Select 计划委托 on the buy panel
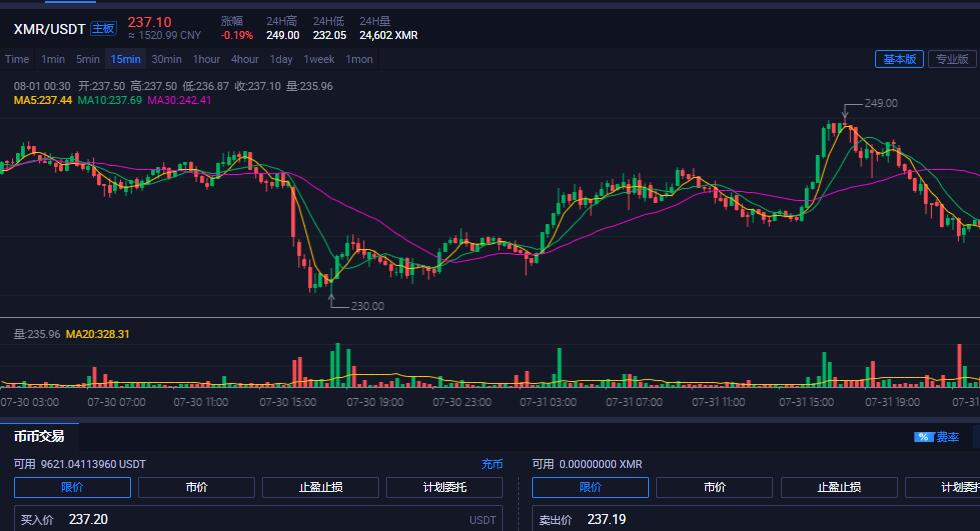The width and height of the screenshot is (980, 531). click(x=444, y=487)
